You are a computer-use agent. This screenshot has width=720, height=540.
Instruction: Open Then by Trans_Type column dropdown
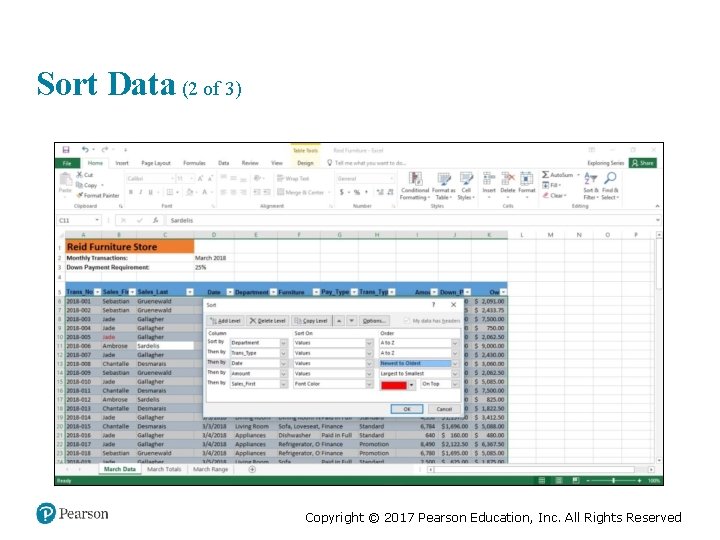pyautogui.click(x=283, y=353)
